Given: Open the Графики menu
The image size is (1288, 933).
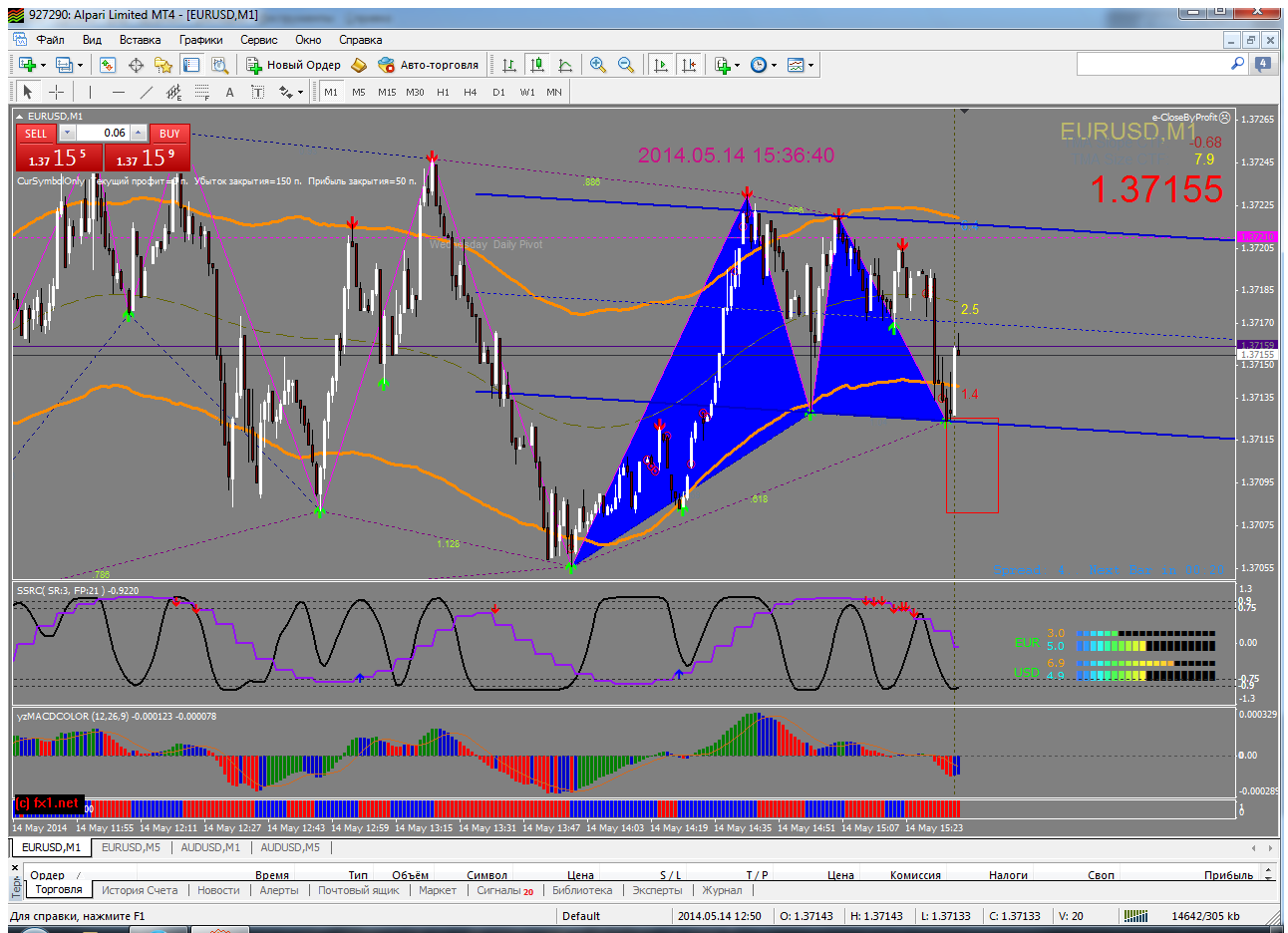Looking at the screenshot, I should (x=200, y=40).
